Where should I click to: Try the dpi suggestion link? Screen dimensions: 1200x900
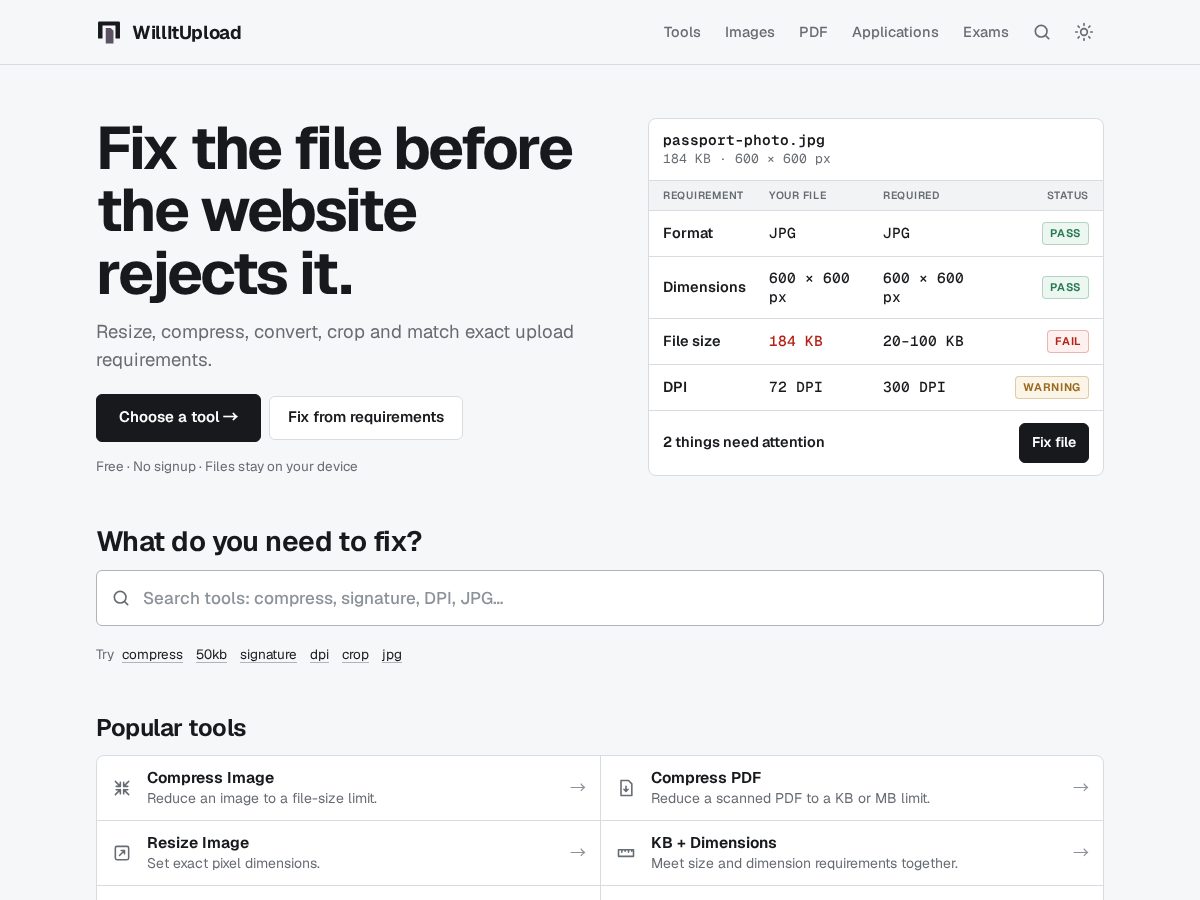coord(319,655)
